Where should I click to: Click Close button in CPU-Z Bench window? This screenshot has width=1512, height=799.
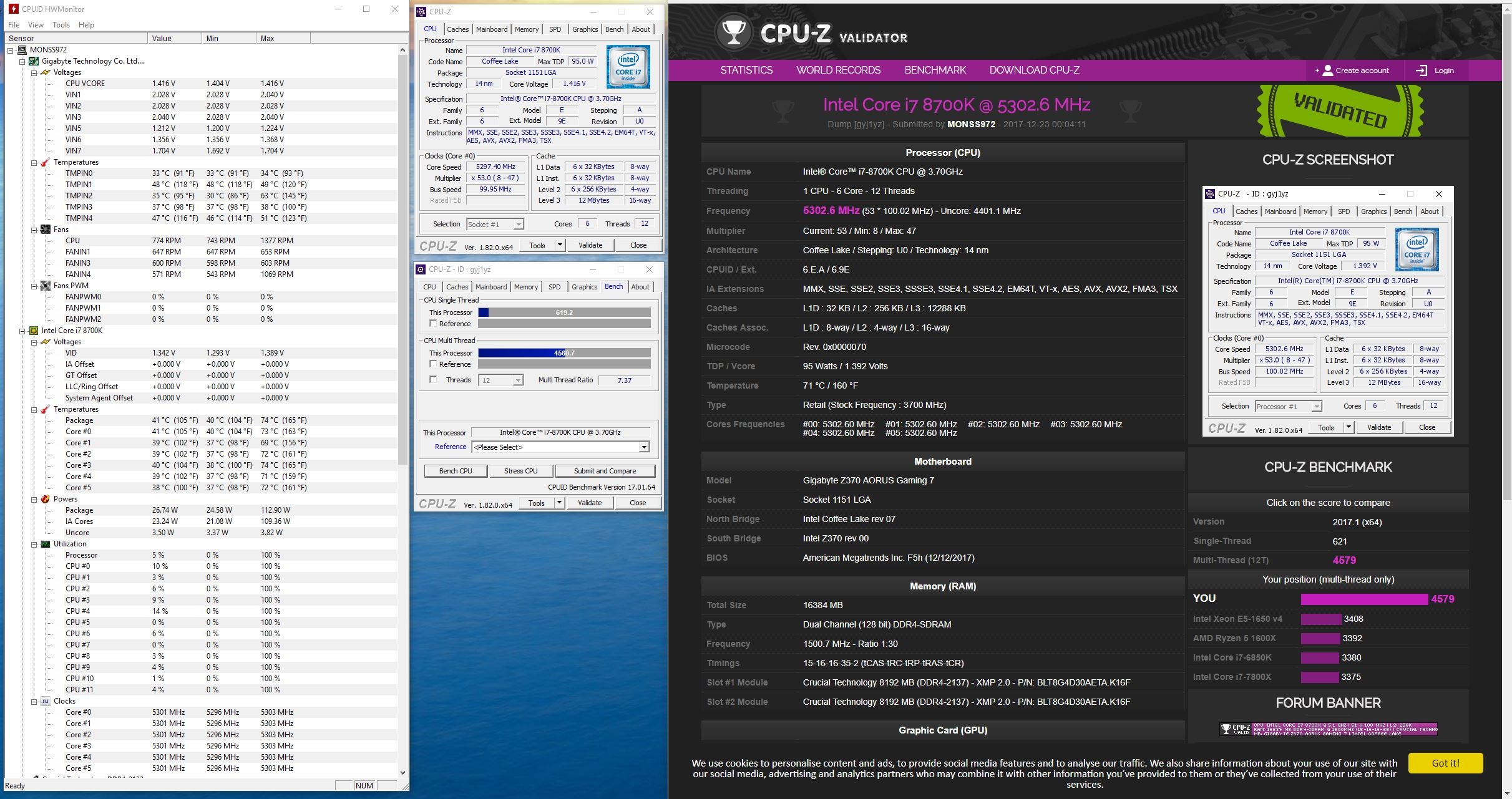click(x=638, y=503)
